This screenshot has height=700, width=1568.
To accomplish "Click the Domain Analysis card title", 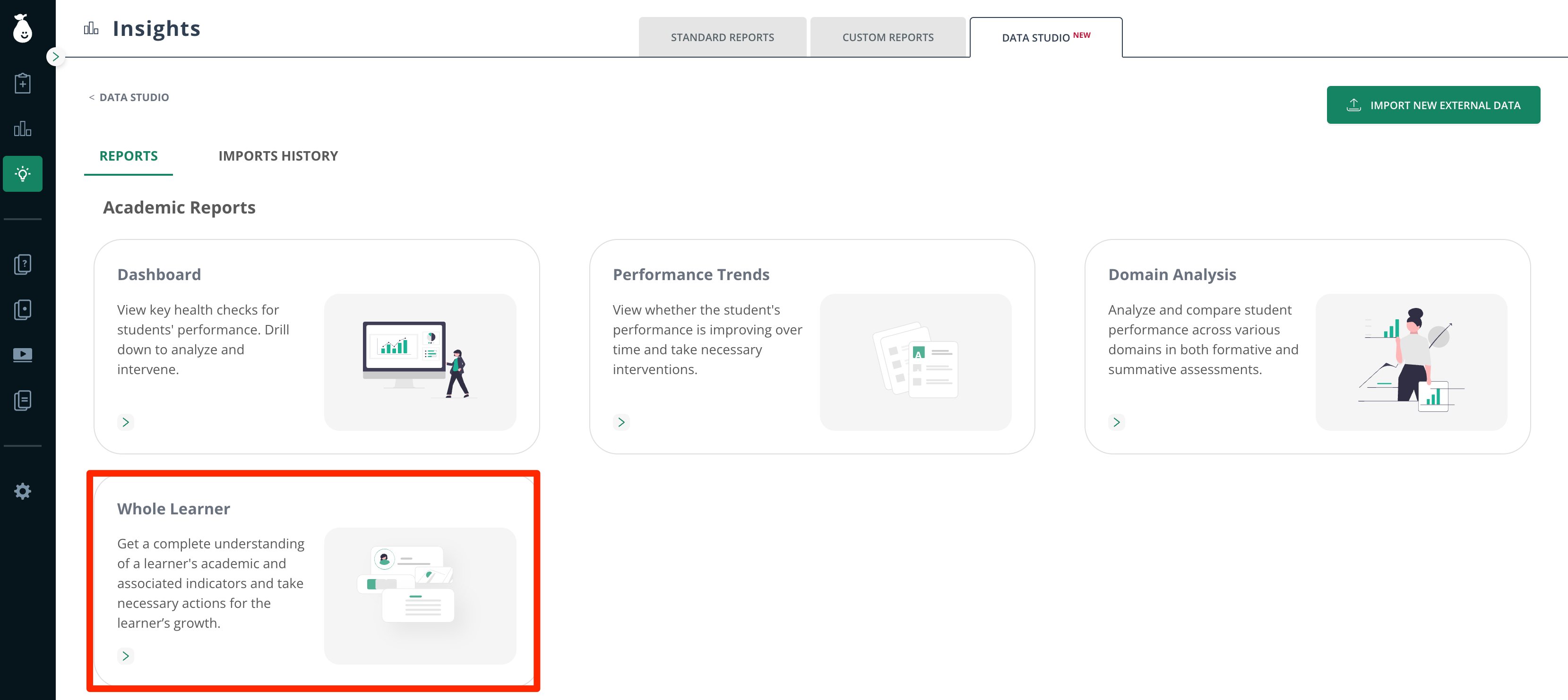I will (x=1172, y=275).
